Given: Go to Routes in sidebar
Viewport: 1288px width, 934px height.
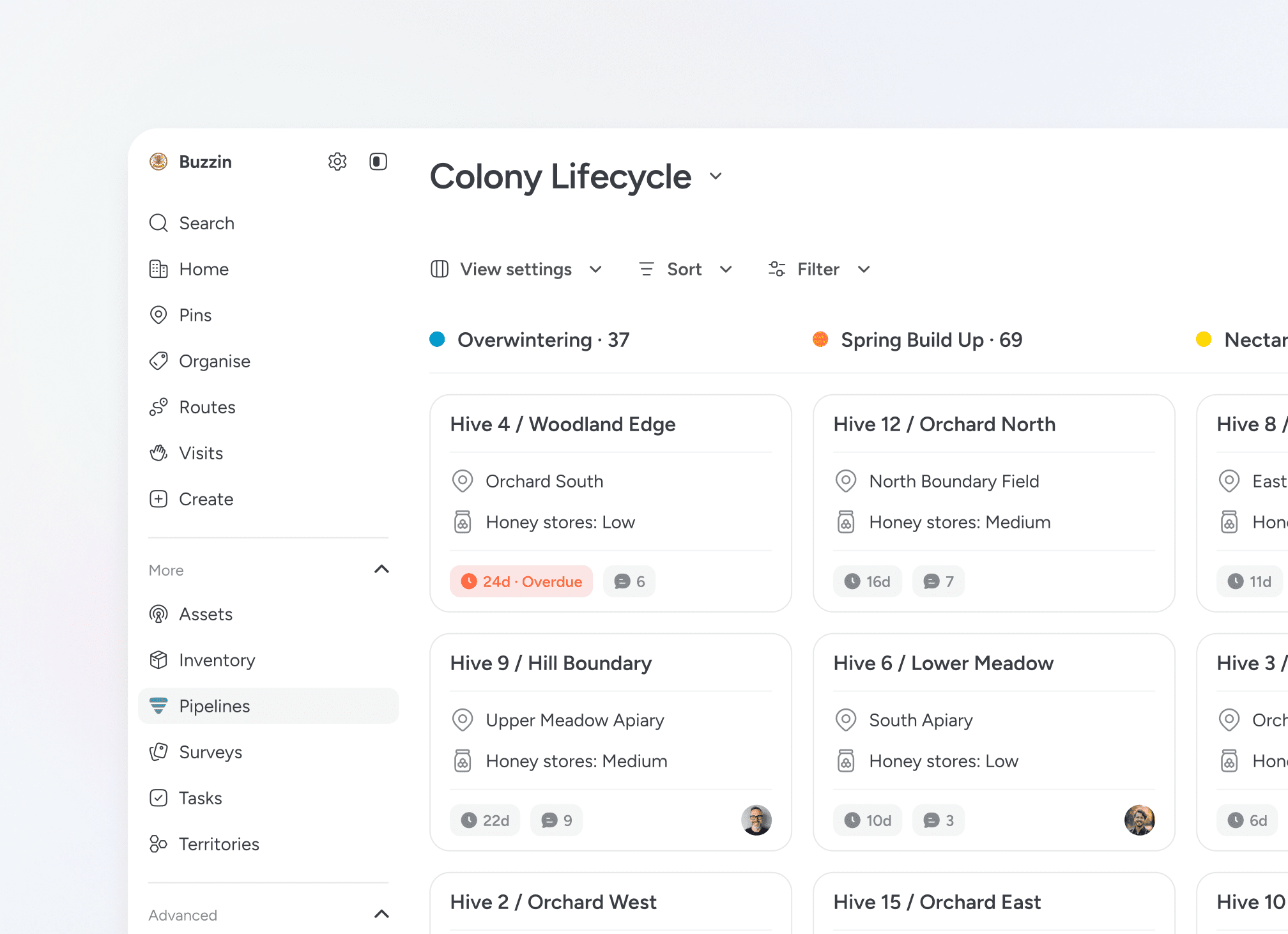Looking at the screenshot, I should [207, 407].
